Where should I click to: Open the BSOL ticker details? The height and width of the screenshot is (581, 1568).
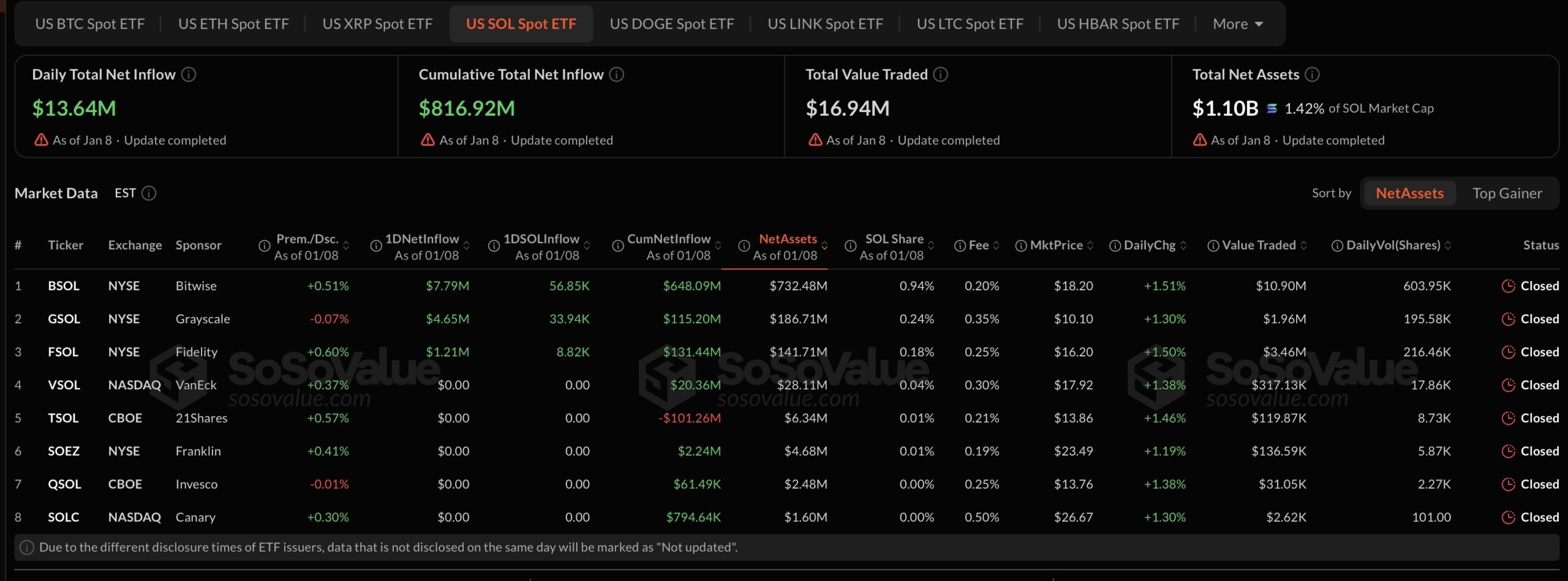[x=62, y=285]
